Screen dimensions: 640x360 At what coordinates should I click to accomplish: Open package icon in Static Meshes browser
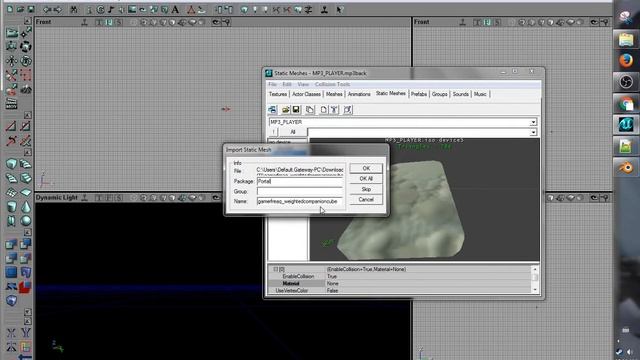(x=286, y=109)
